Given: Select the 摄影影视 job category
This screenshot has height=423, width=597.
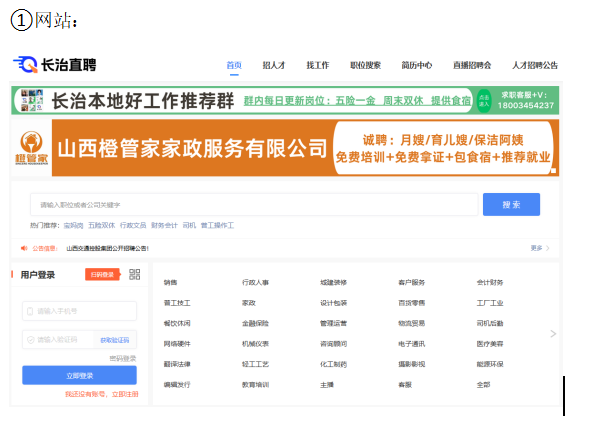Looking at the screenshot, I should pyautogui.click(x=412, y=364).
